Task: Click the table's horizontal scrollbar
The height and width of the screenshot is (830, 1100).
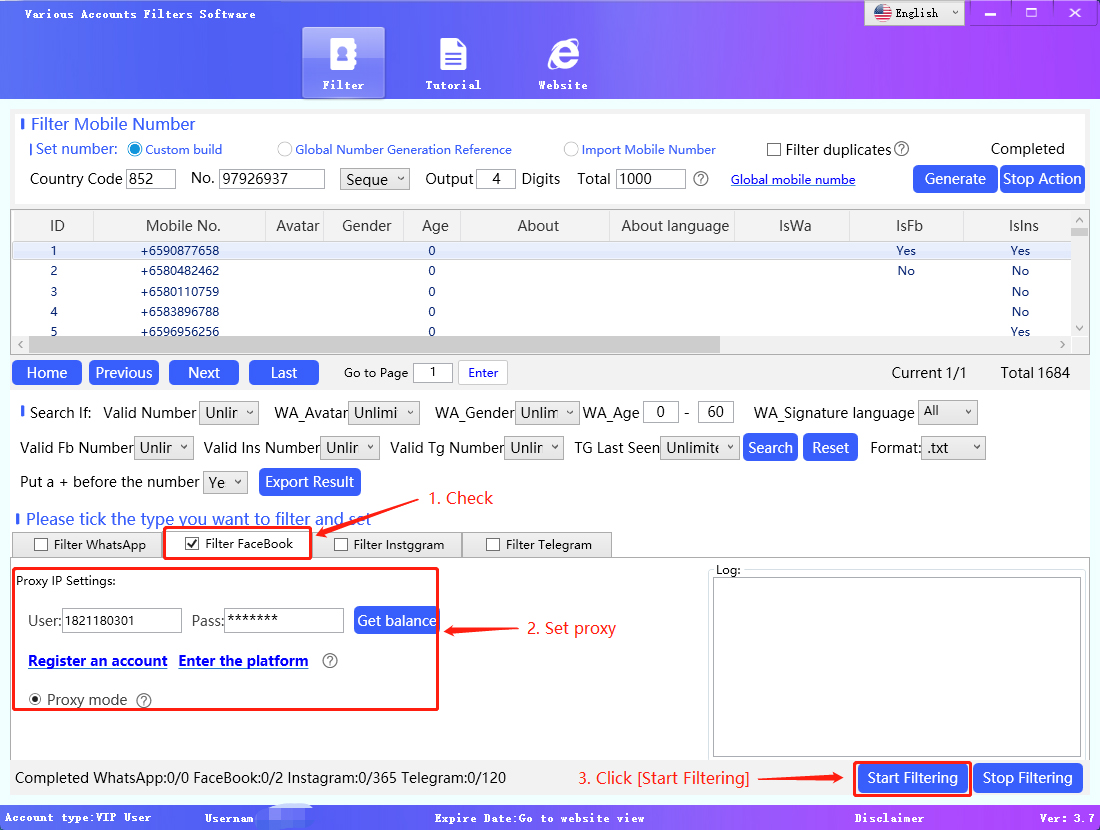Action: tap(374, 344)
